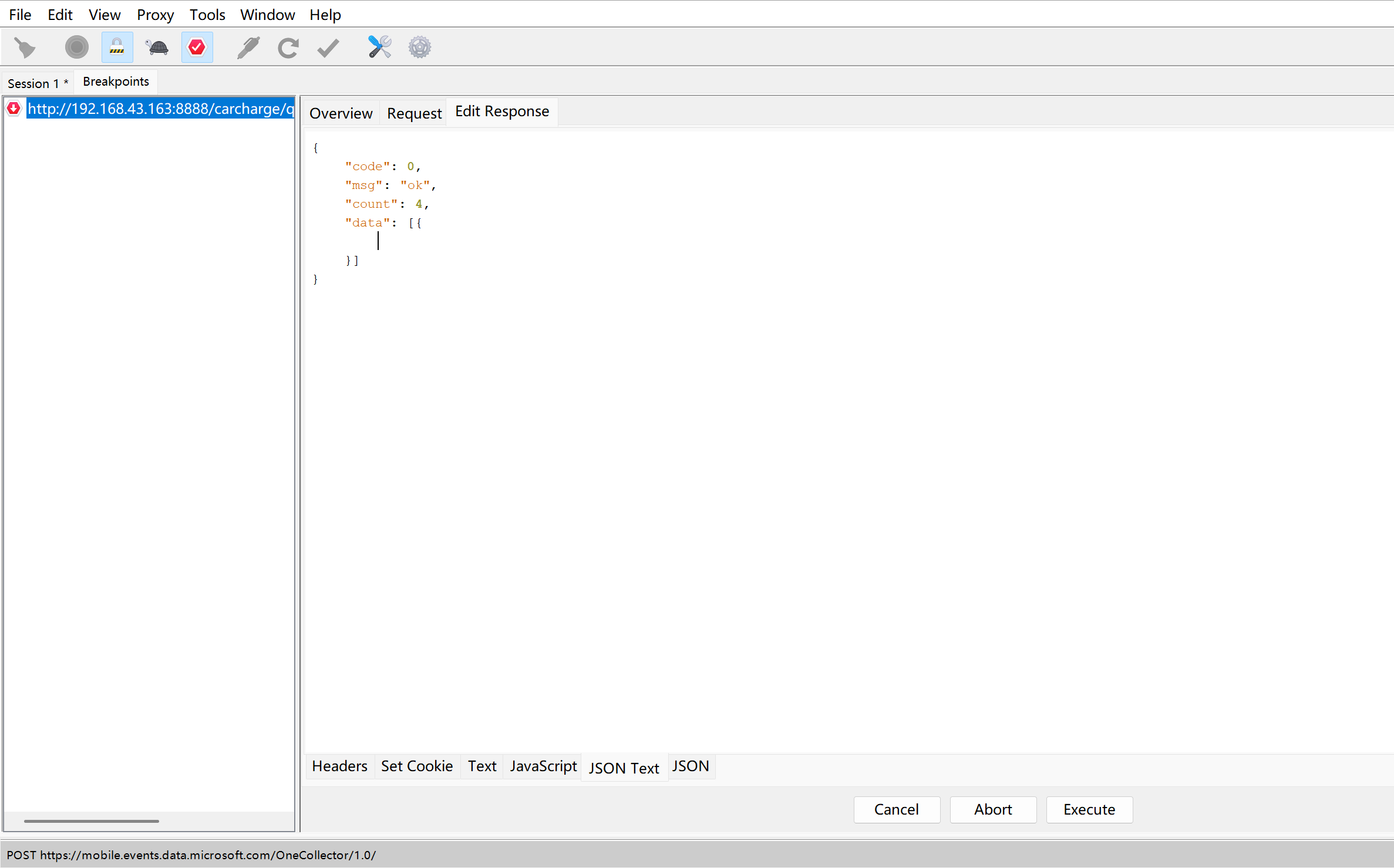The image size is (1394, 868).
Task: Click the Validate checkmark icon
Action: 328,48
